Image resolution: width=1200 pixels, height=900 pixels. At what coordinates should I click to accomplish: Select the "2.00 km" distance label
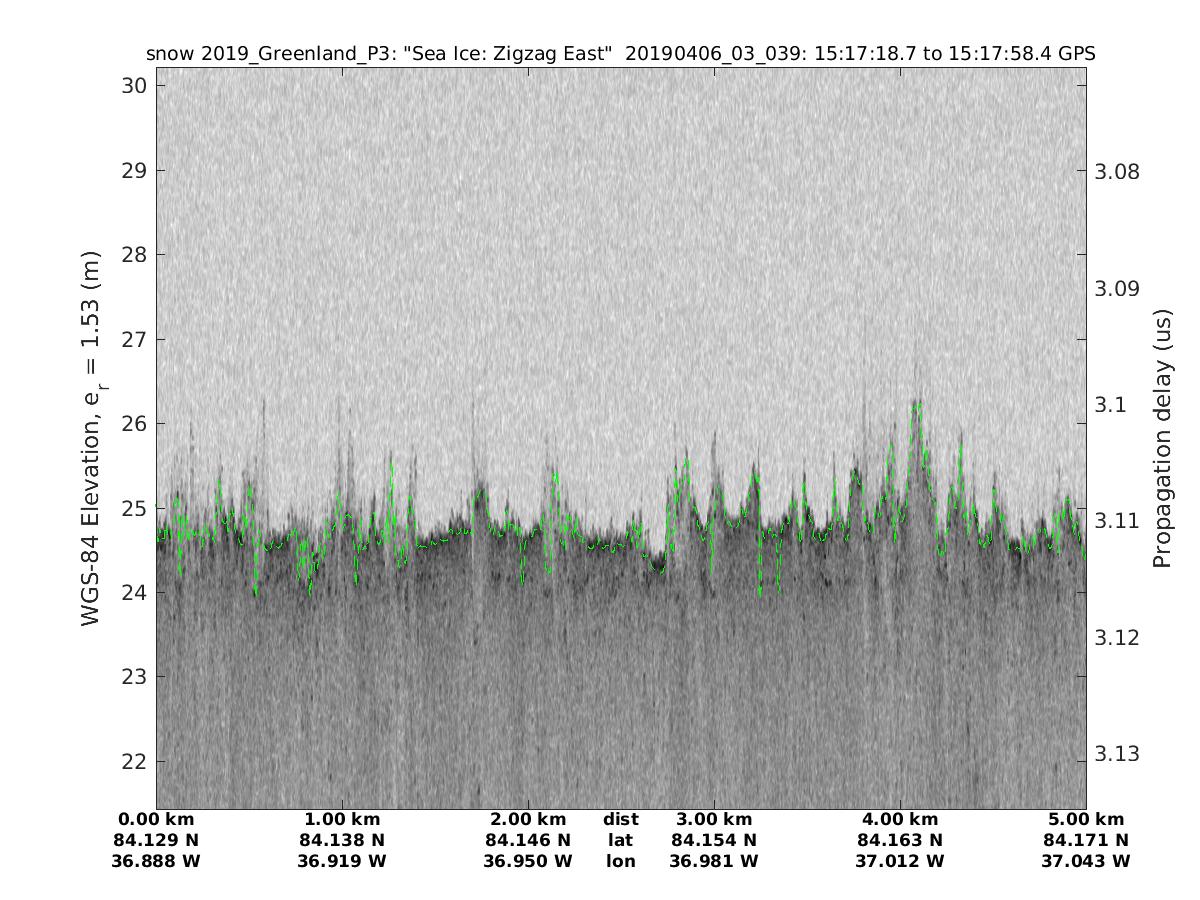[528, 819]
